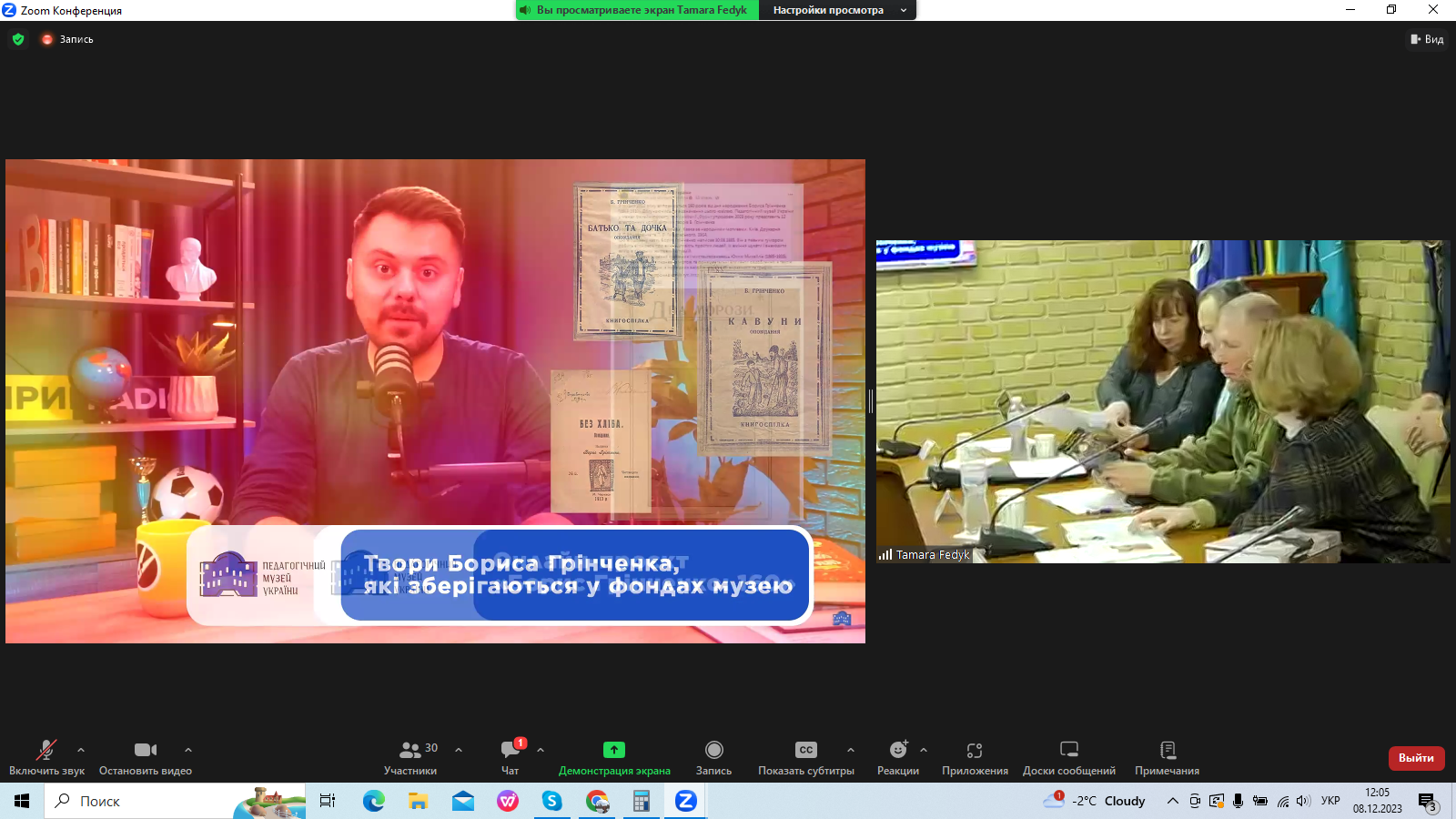Stop camera with Остановить видео
The image size is (1456, 819).
(x=146, y=757)
